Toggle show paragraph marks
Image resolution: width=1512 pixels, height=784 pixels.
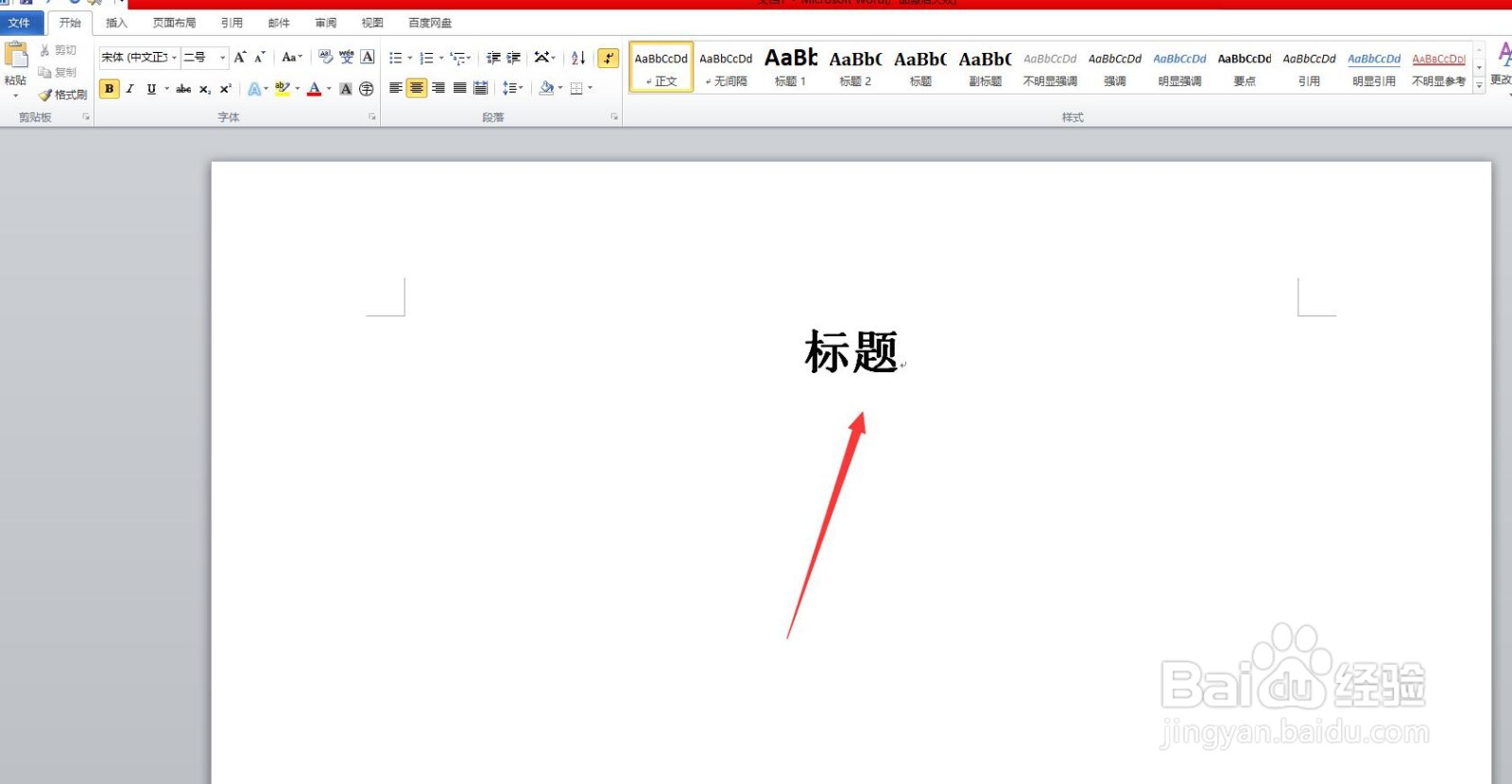[609, 59]
